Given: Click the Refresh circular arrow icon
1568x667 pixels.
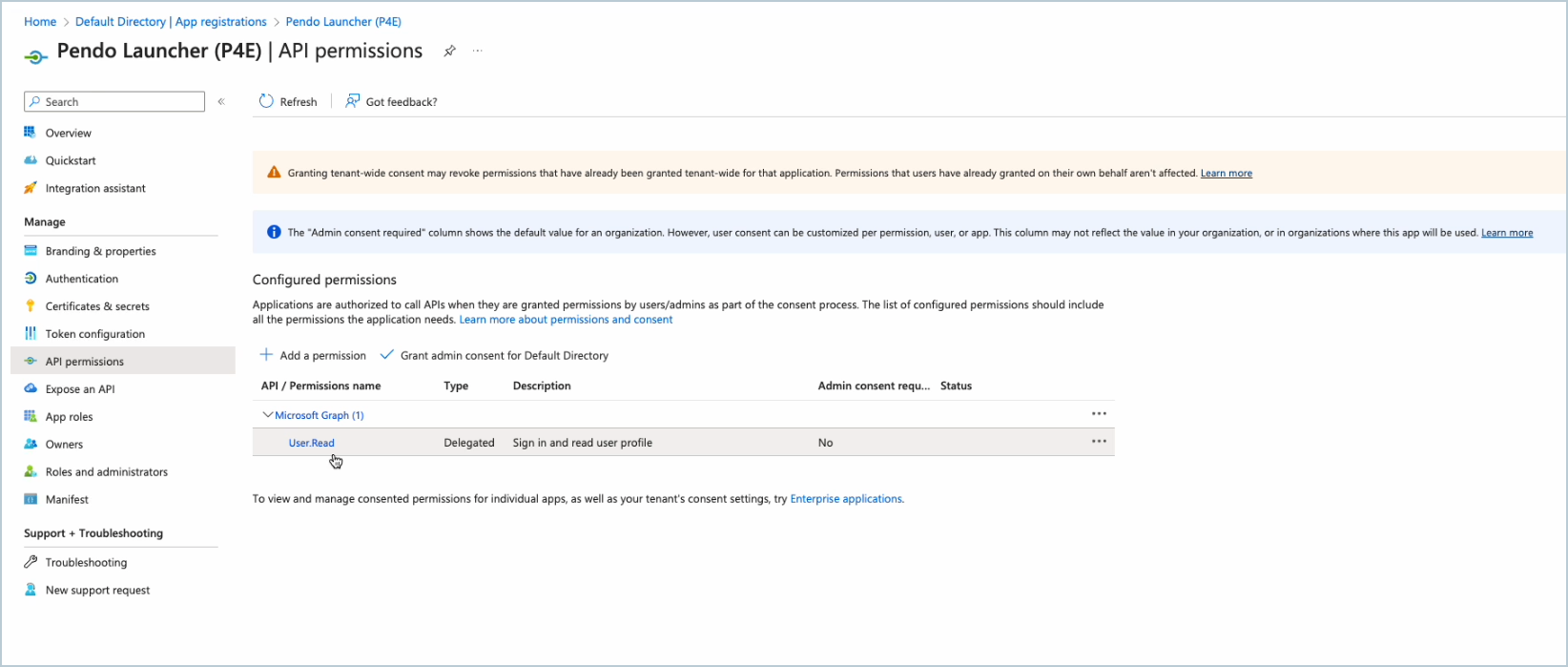Looking at the screenshot, I should click(x=266, y=101).
